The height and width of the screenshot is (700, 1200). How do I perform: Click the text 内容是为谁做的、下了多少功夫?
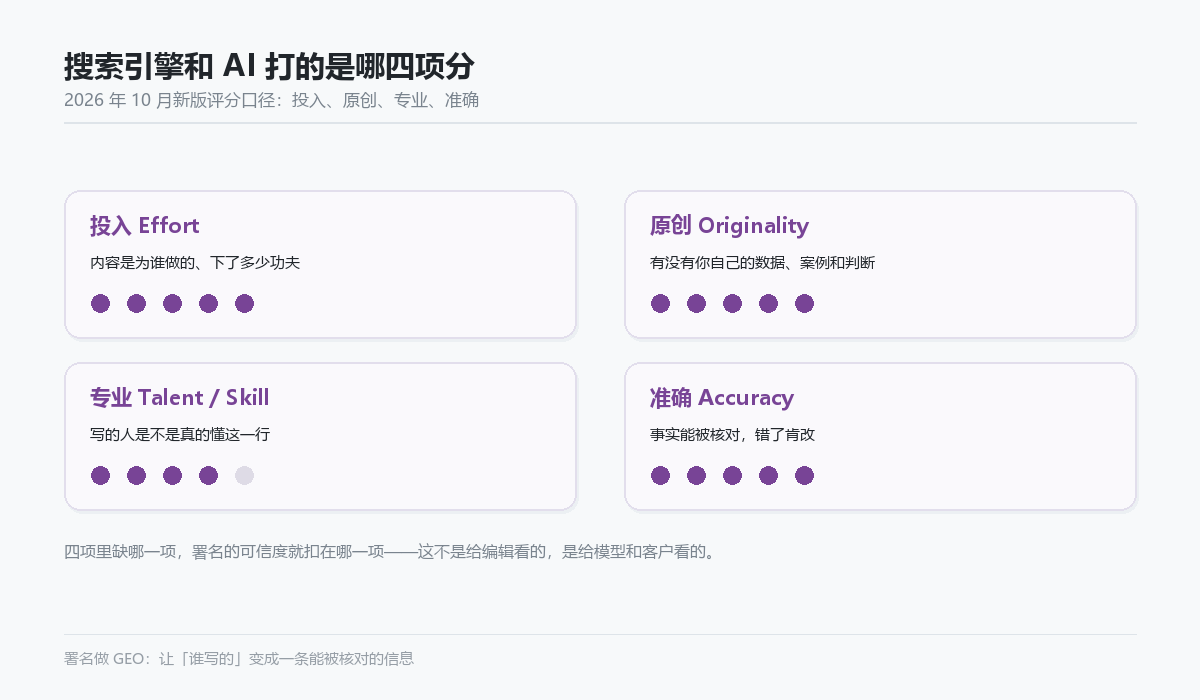[x=195, y=263]
